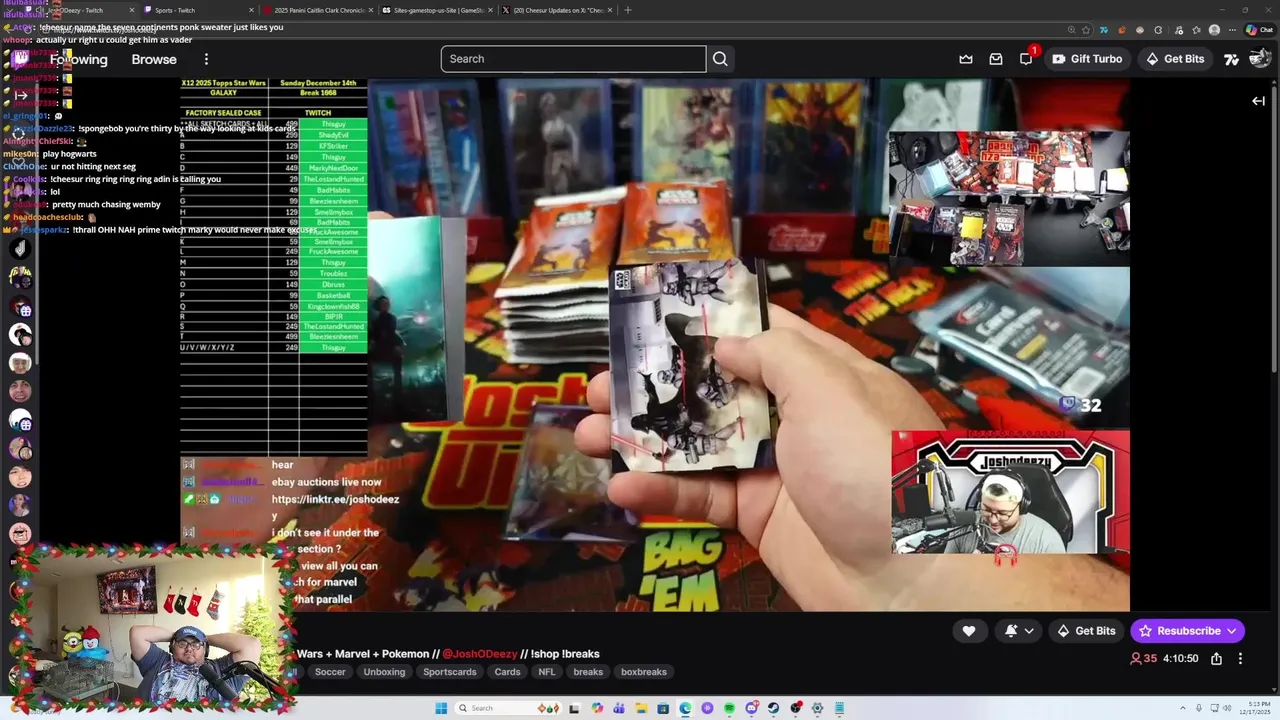Click the Twitch home logo
The image size is (1280, 720).
click(20, 59)
